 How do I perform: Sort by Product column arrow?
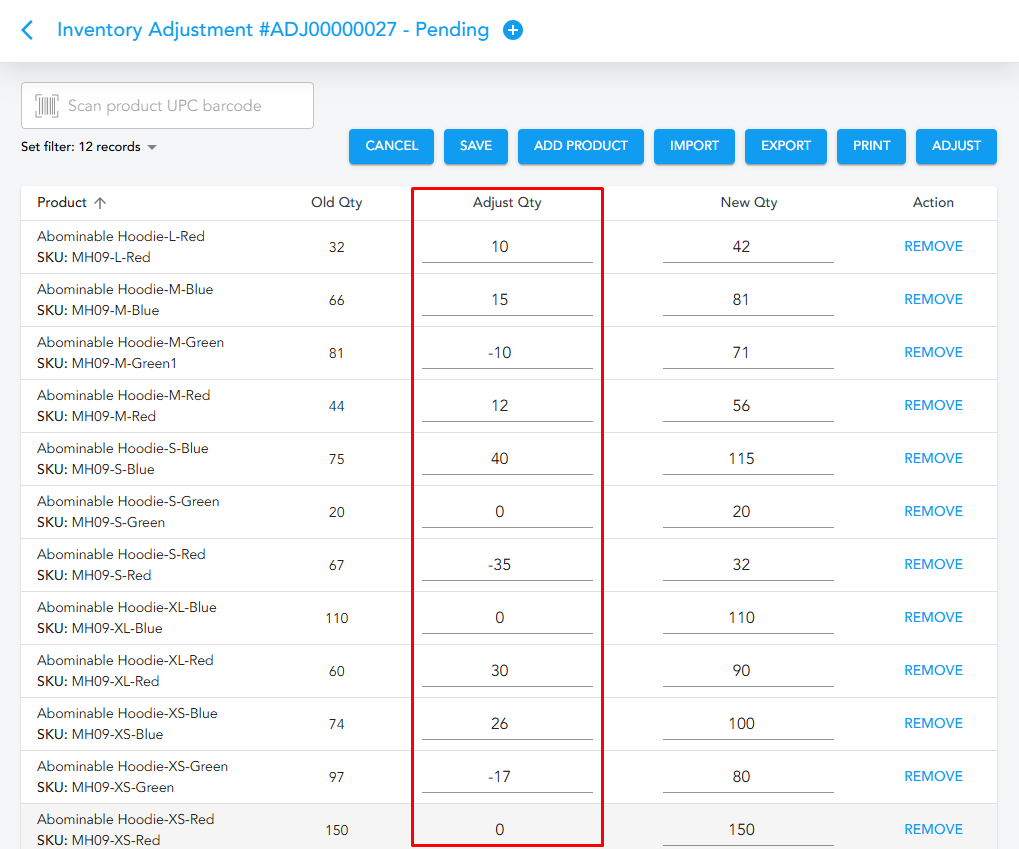pos(100,203)
